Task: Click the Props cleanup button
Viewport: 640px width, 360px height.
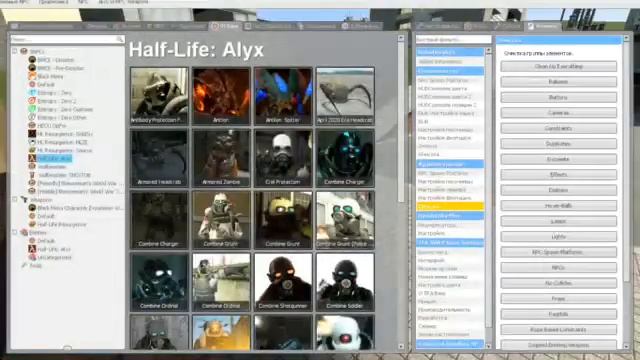Action: [x=558, y=299]
